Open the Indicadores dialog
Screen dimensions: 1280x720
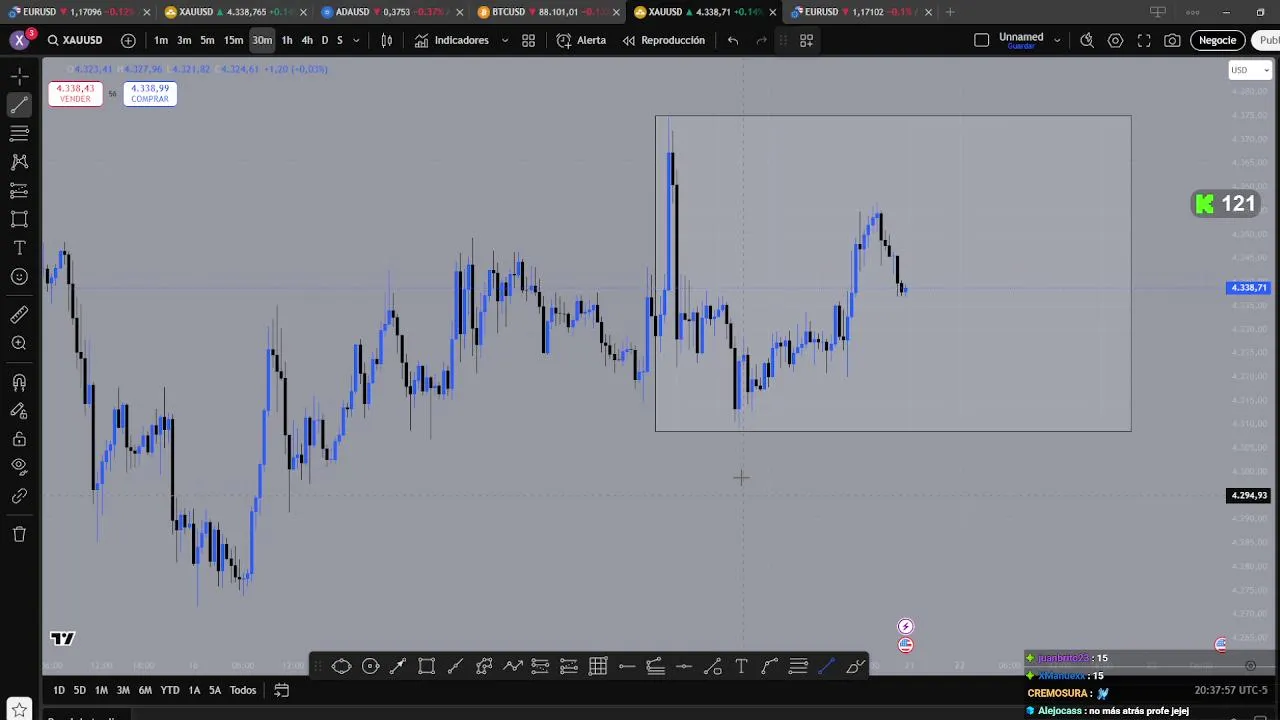tap(452, 40)
